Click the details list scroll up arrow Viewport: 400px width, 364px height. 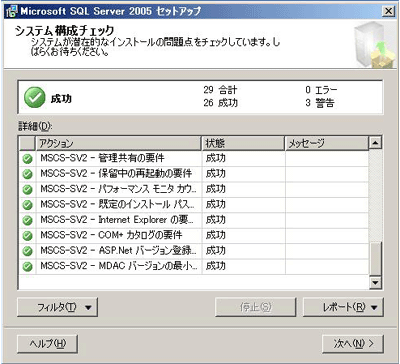pos(376,143)
